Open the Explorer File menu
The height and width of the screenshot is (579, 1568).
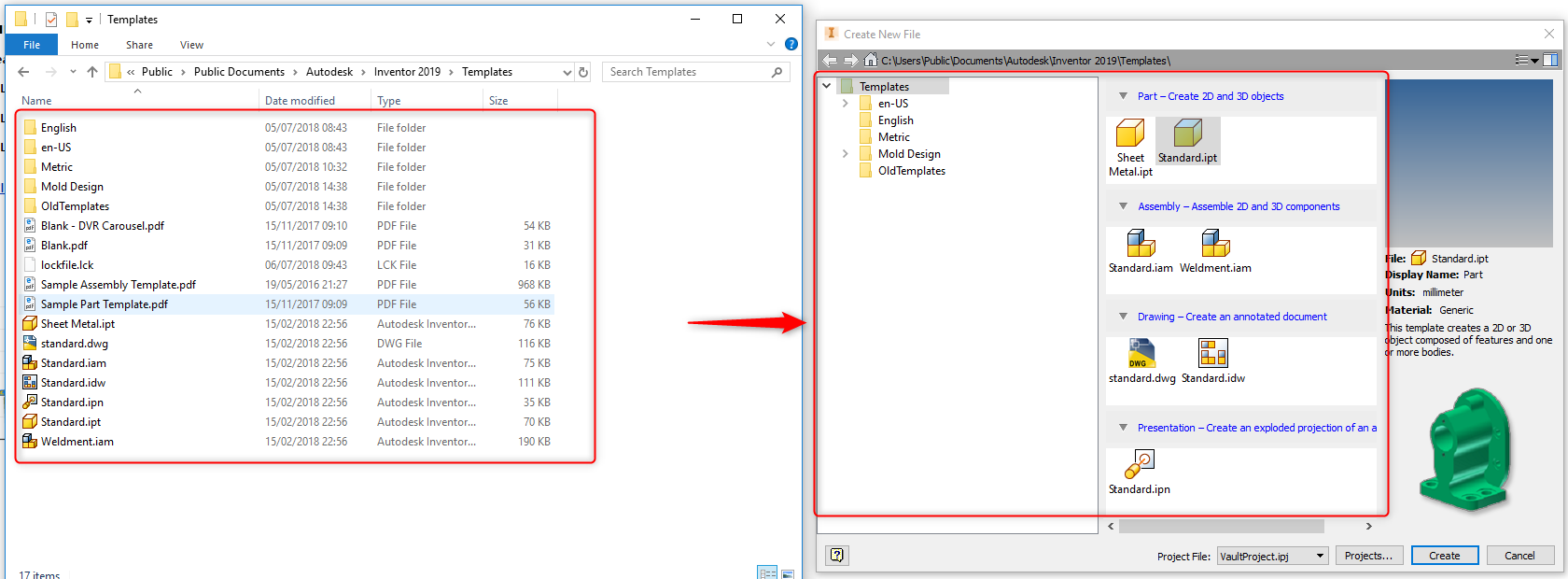32,45
